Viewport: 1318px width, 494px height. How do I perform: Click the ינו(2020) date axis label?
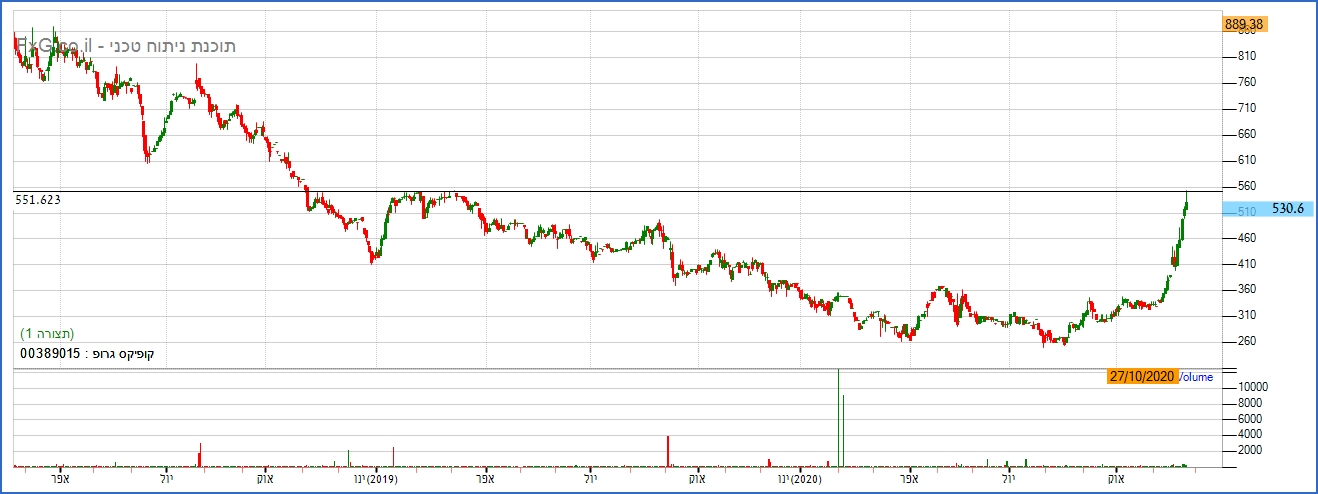(799, 480)
